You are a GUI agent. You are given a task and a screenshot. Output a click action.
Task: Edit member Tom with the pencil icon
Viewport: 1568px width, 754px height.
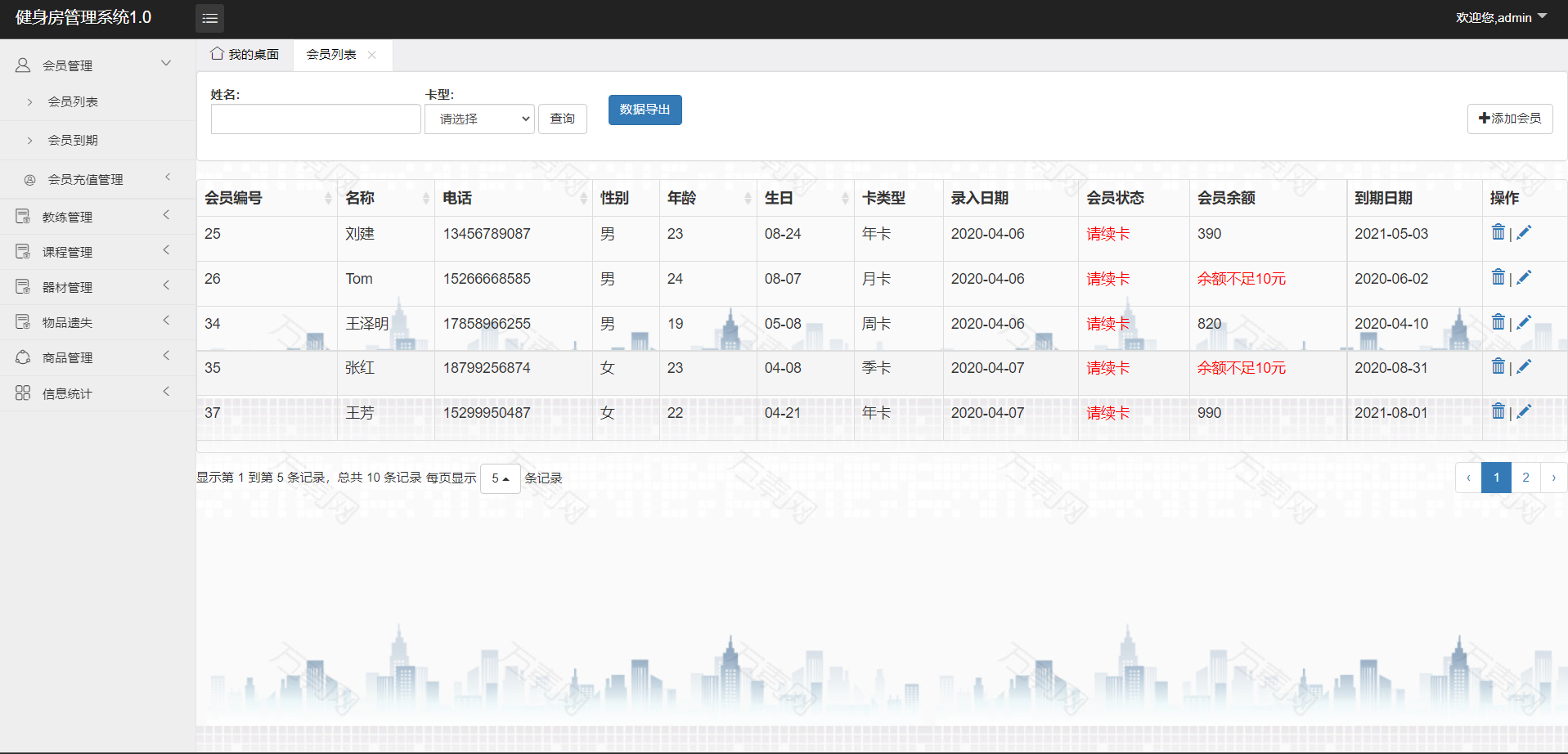tap(1524, 278)
